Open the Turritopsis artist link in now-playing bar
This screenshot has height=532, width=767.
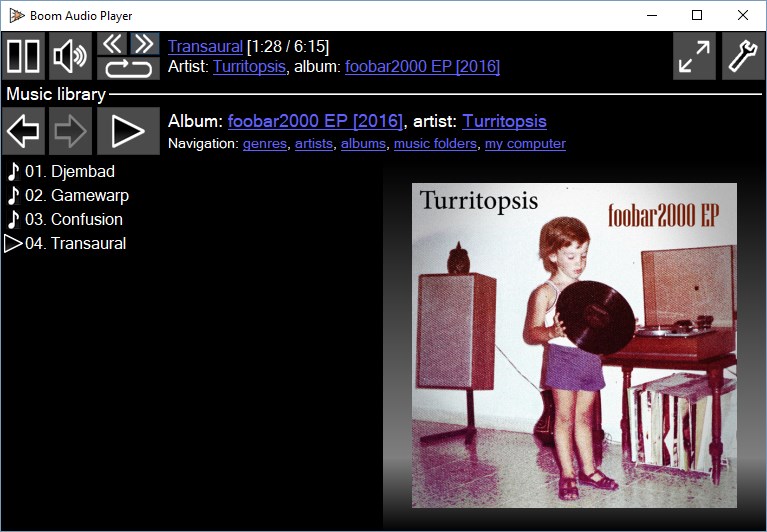pos(249,66)
